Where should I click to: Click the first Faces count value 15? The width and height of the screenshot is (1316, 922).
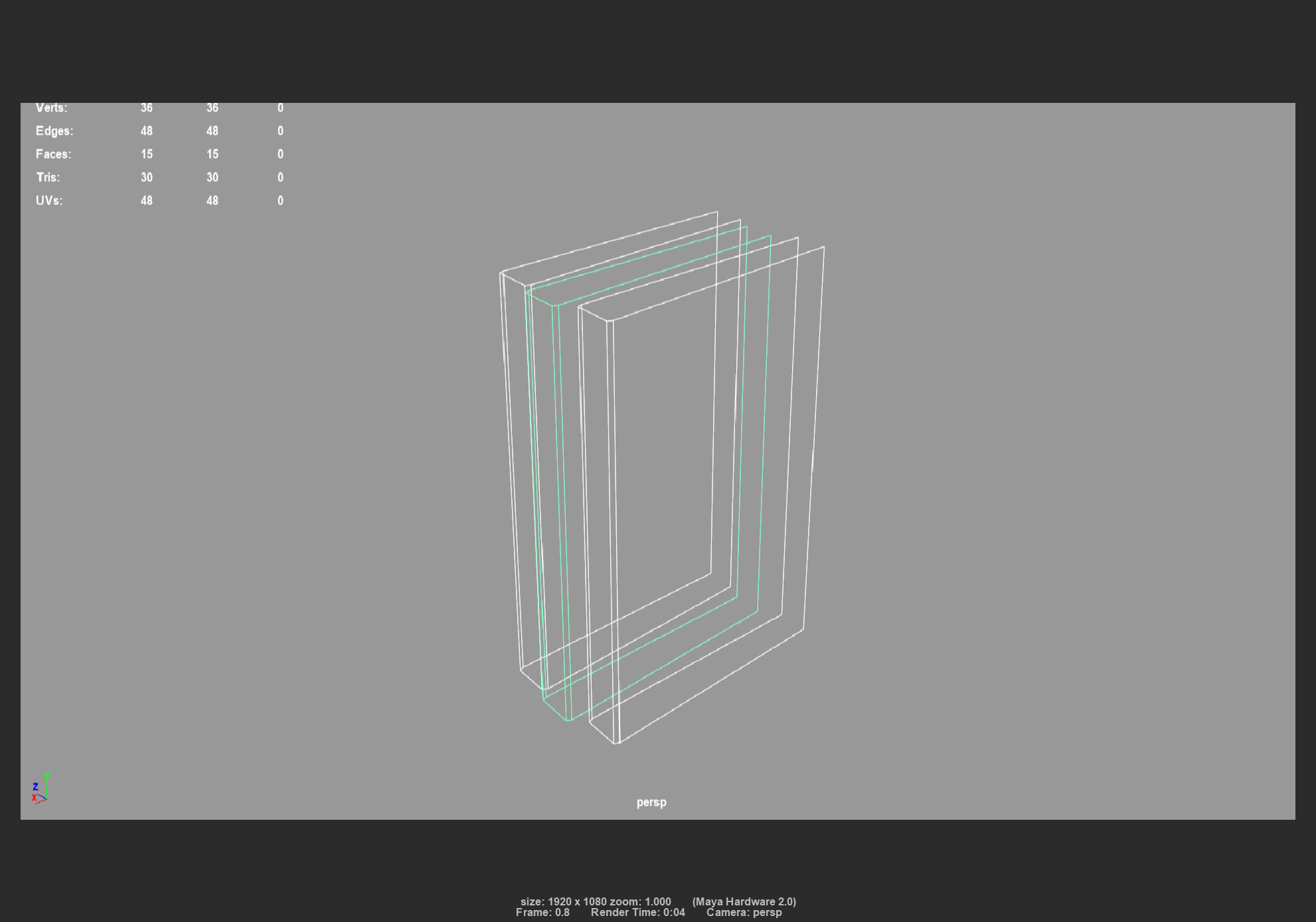coord(147,154)
